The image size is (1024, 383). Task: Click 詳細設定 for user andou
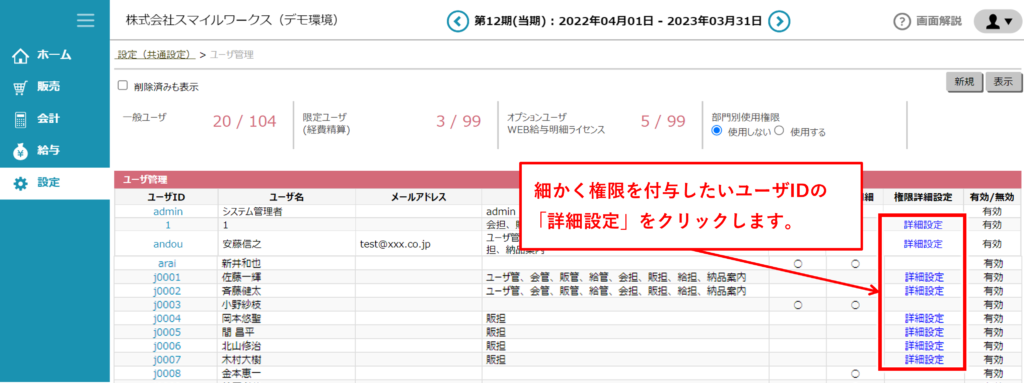[923, 244]
